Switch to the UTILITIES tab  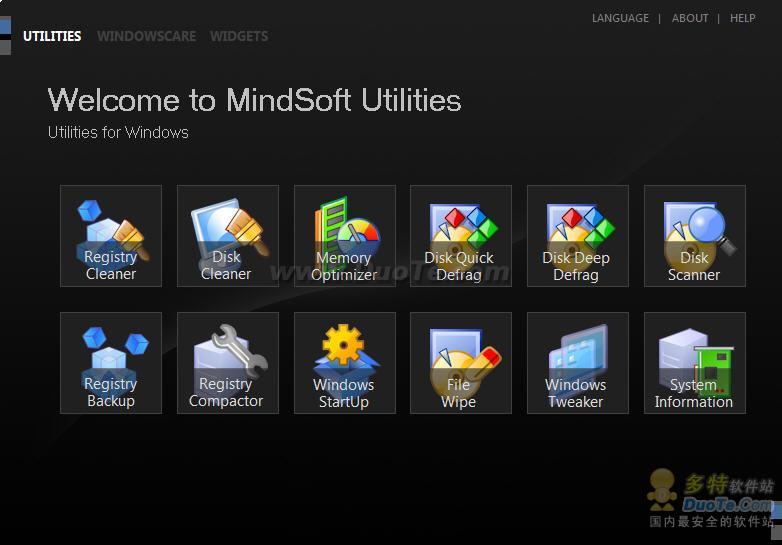tap(52, 36)
